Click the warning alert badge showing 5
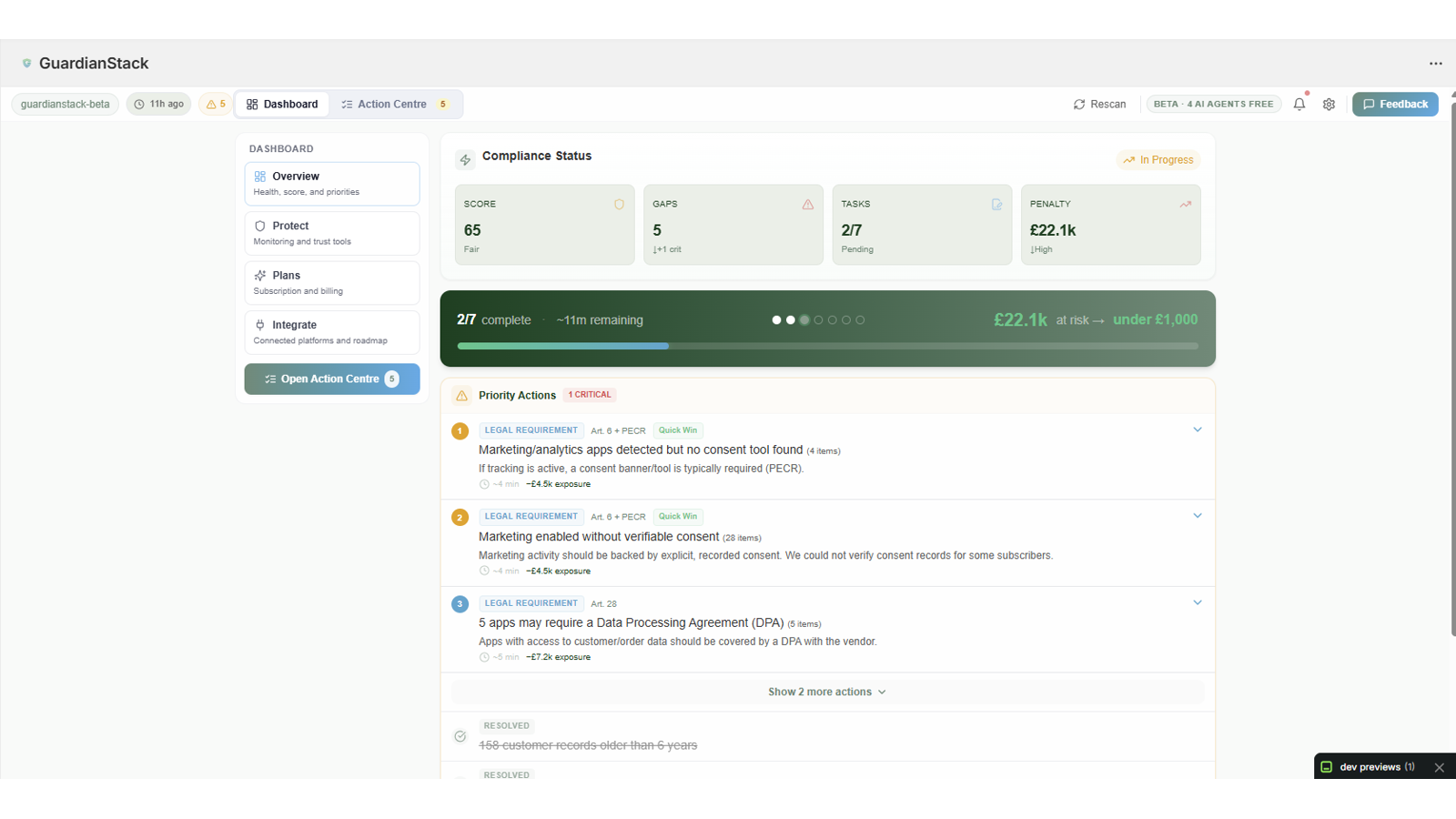Screen dimensions: 1456x819 (x=216, y=105)
